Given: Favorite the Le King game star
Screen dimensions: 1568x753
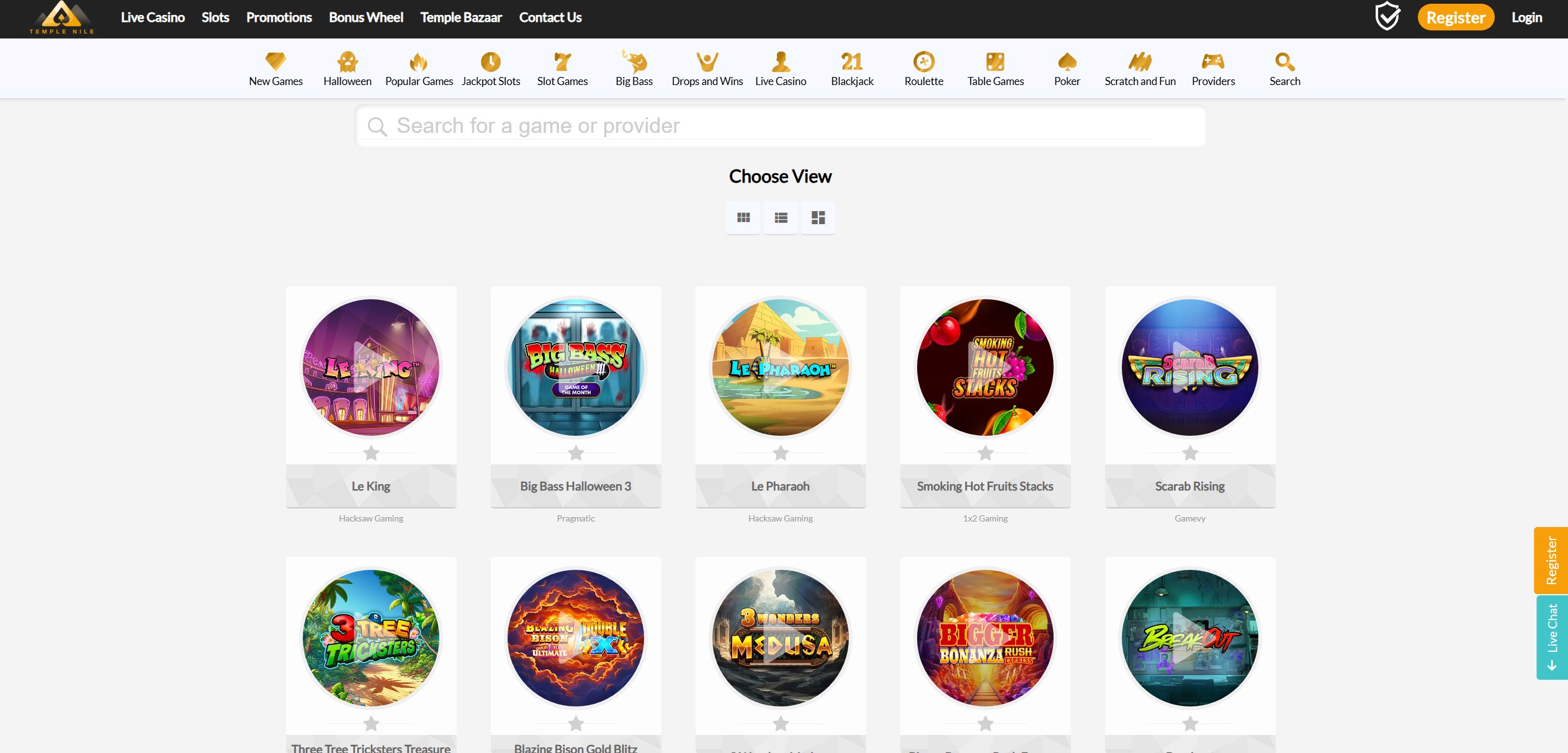Looking at the screenshot, I should click(371, 453).
